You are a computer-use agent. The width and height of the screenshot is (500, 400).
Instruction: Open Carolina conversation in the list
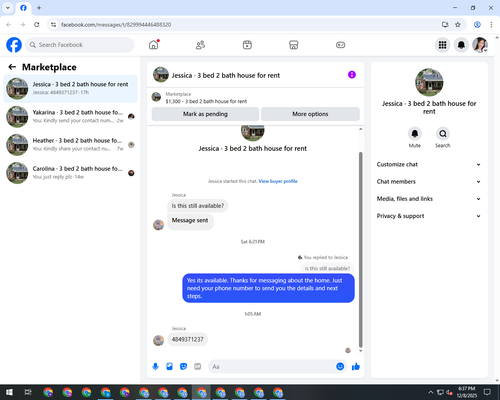tap(70, 173)
